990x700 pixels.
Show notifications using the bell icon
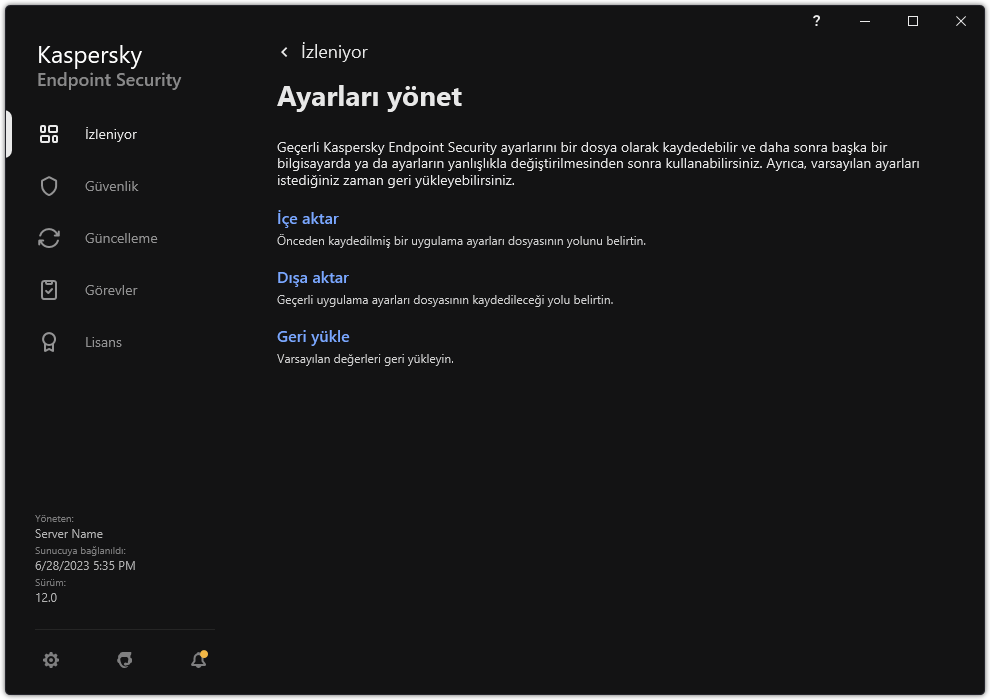pos(198,659)
